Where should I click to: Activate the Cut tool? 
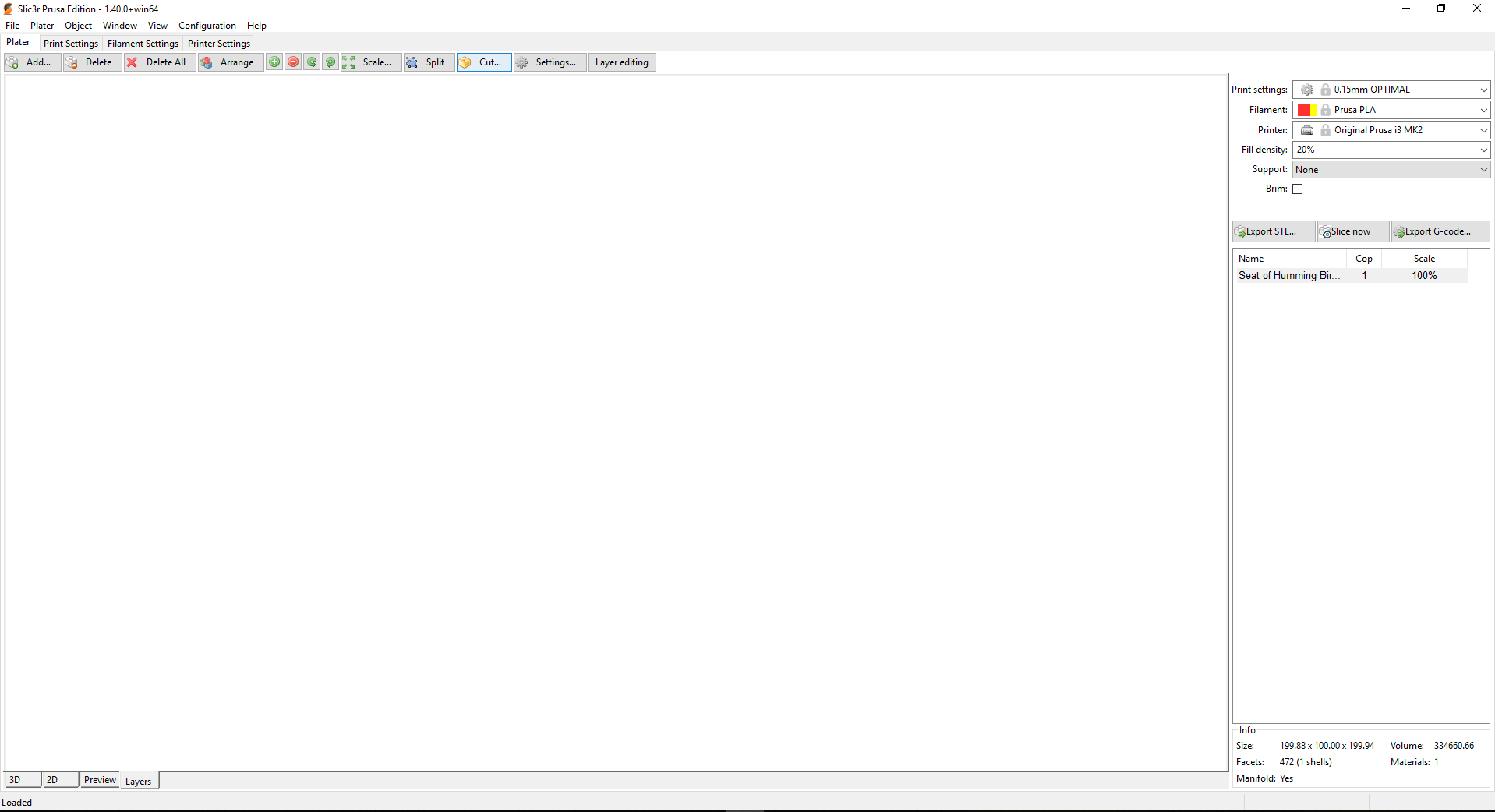point(483,62)
